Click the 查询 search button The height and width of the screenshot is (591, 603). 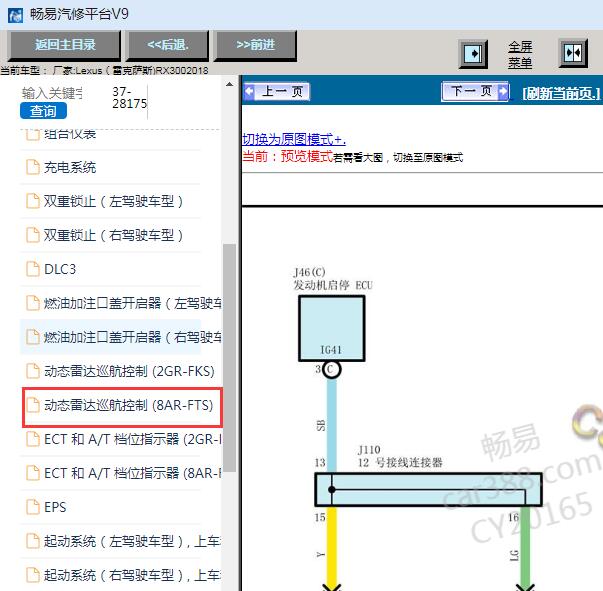click(x=43, y=111)
